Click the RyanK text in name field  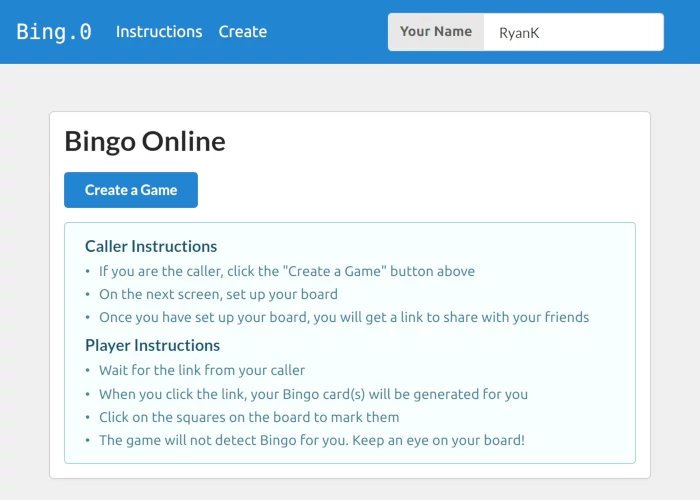(x=519, y=32)
